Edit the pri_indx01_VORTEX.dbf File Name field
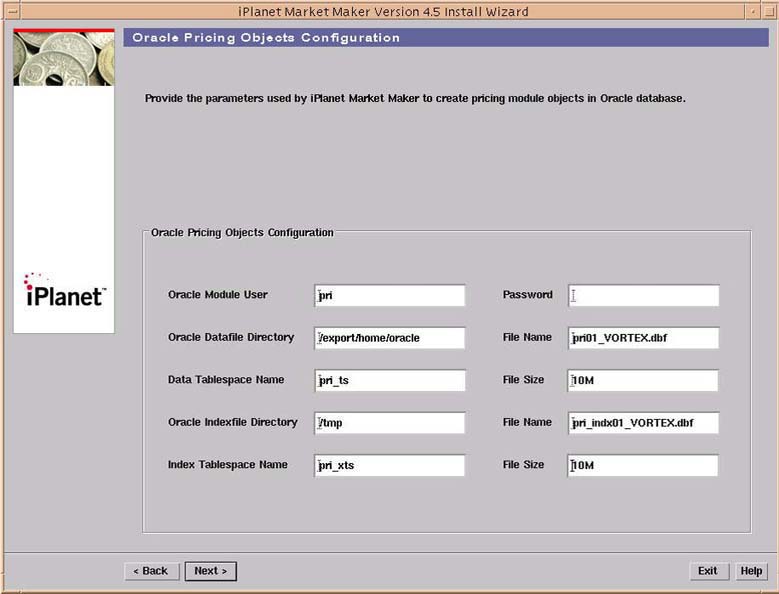The height and width of the screenshot is (594, 779). [643, 423]
